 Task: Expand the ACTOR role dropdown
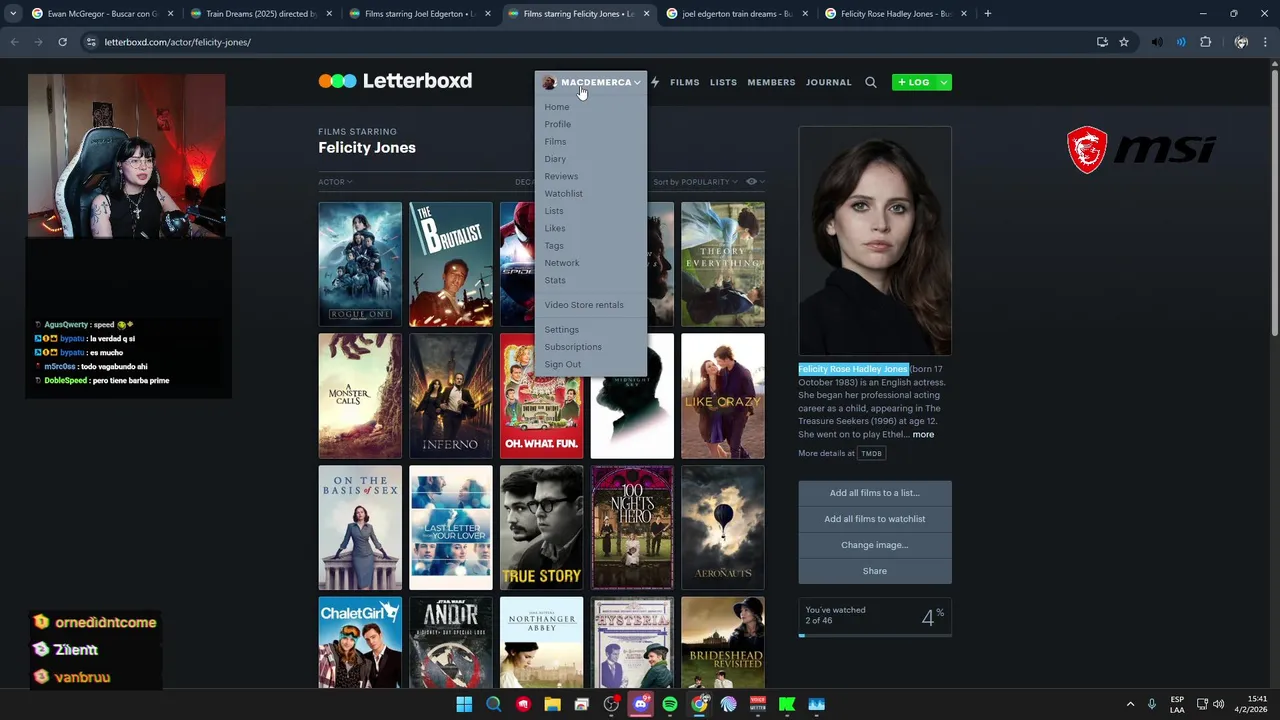point(335,182)
